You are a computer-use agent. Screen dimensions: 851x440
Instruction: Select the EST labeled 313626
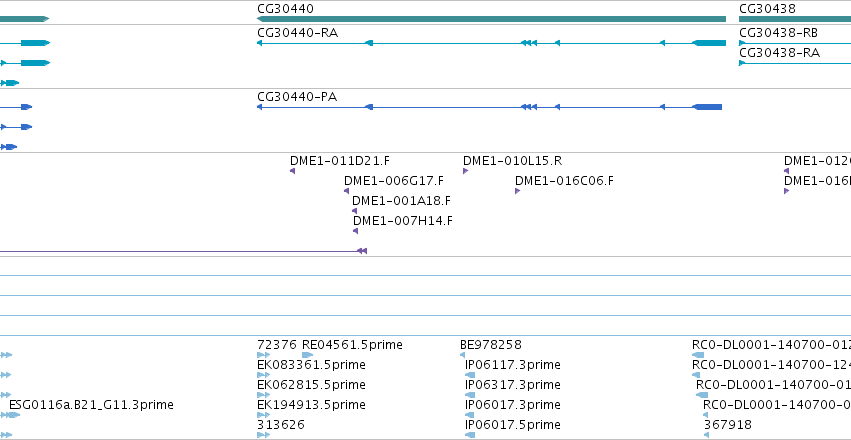point(281,425)
